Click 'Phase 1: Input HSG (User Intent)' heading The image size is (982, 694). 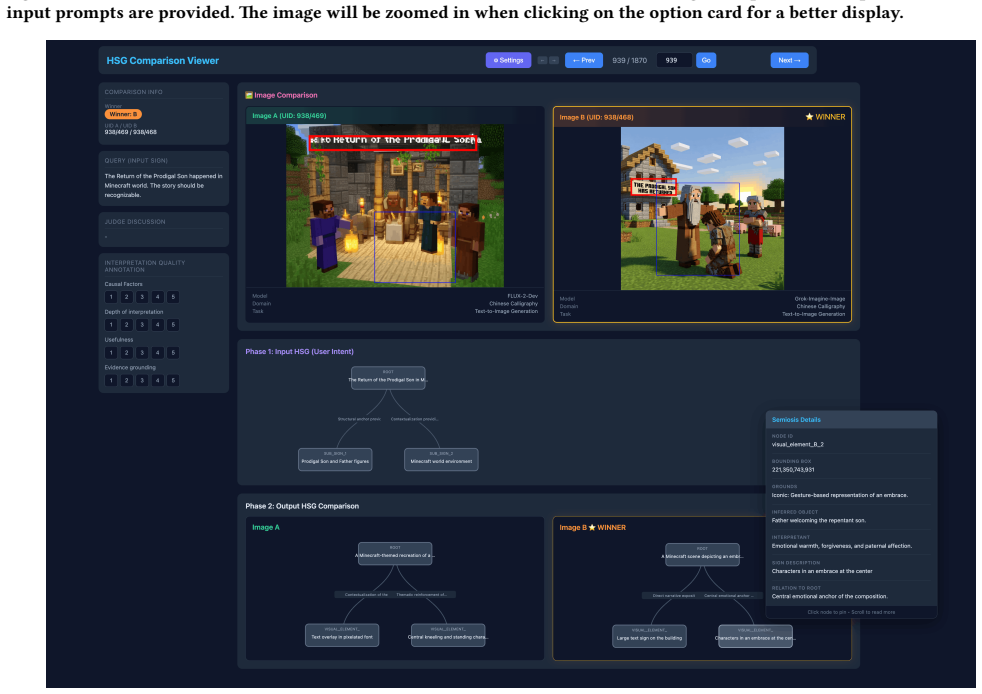tap(299, 351)
